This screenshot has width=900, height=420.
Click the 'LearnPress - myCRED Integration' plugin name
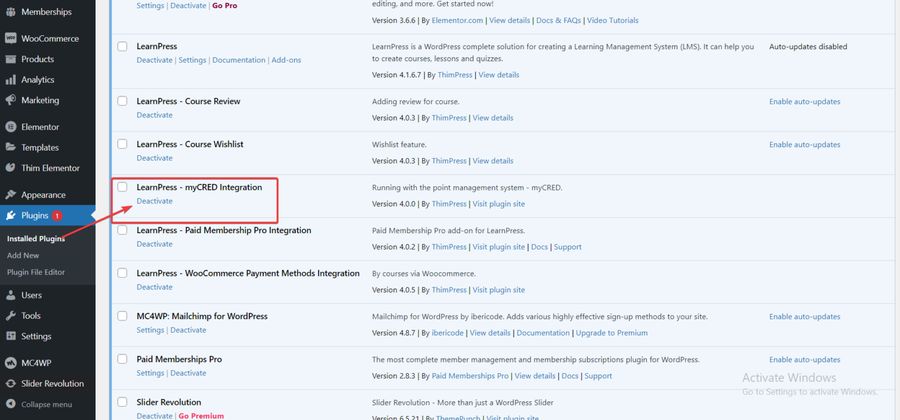coord(199,187)
